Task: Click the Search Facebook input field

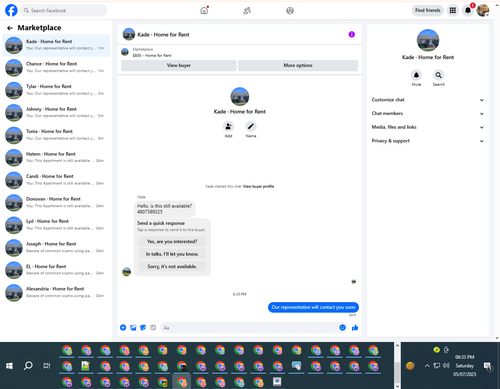Action: (64, 11)
